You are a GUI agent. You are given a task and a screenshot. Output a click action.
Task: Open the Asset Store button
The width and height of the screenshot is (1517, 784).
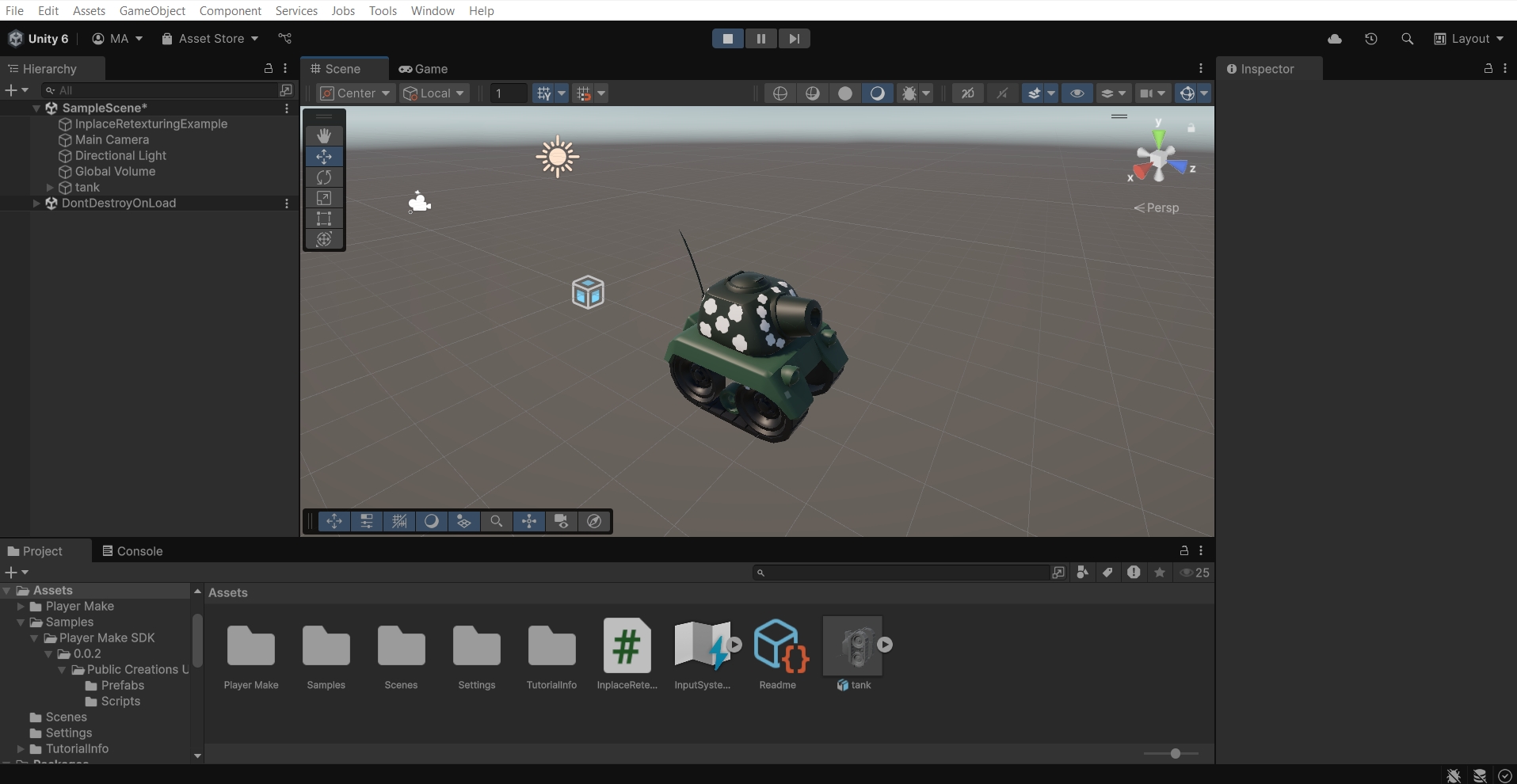click(210, 39)
